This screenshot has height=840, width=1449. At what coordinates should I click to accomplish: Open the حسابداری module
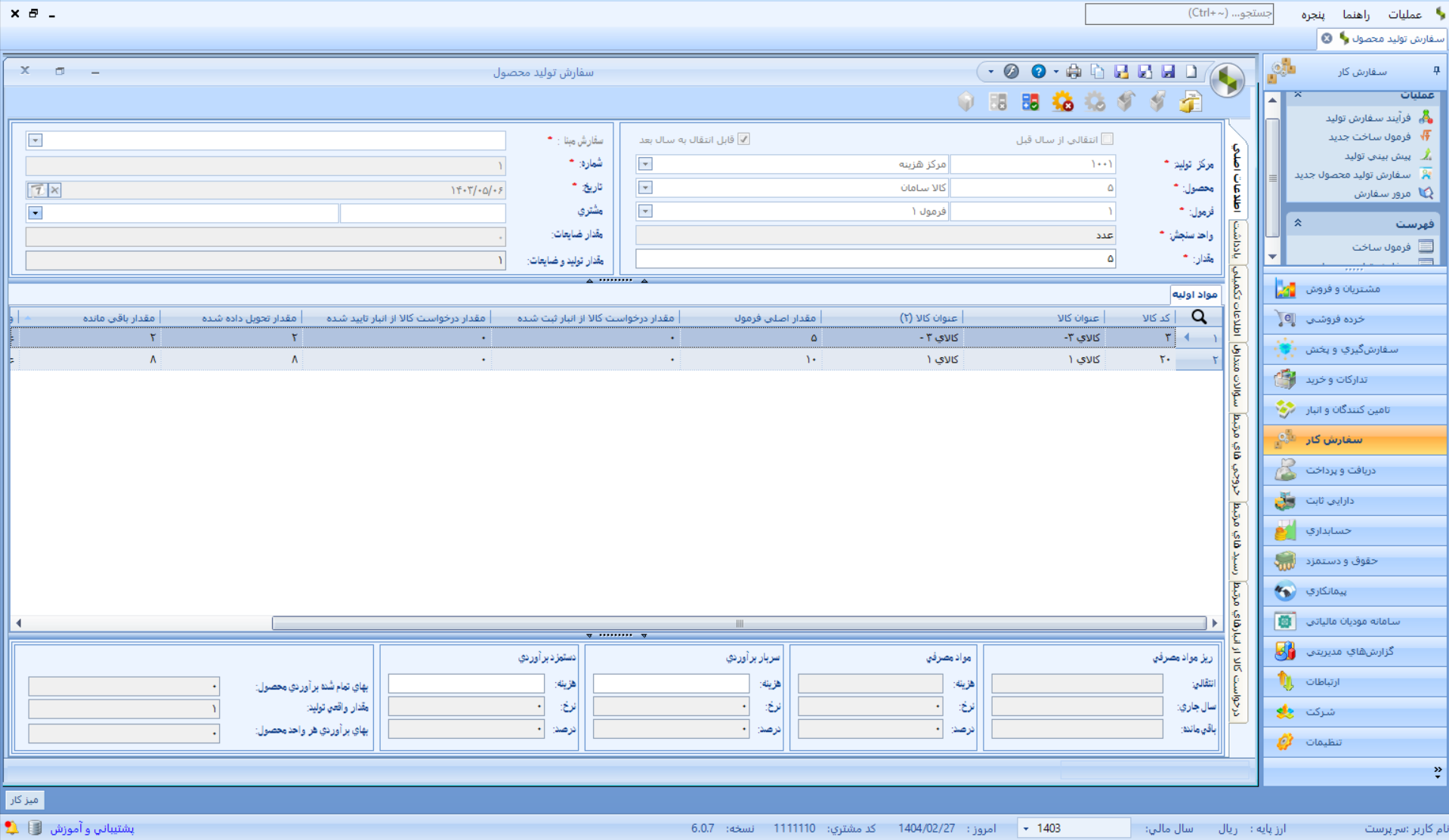(x=1355, y=530)
